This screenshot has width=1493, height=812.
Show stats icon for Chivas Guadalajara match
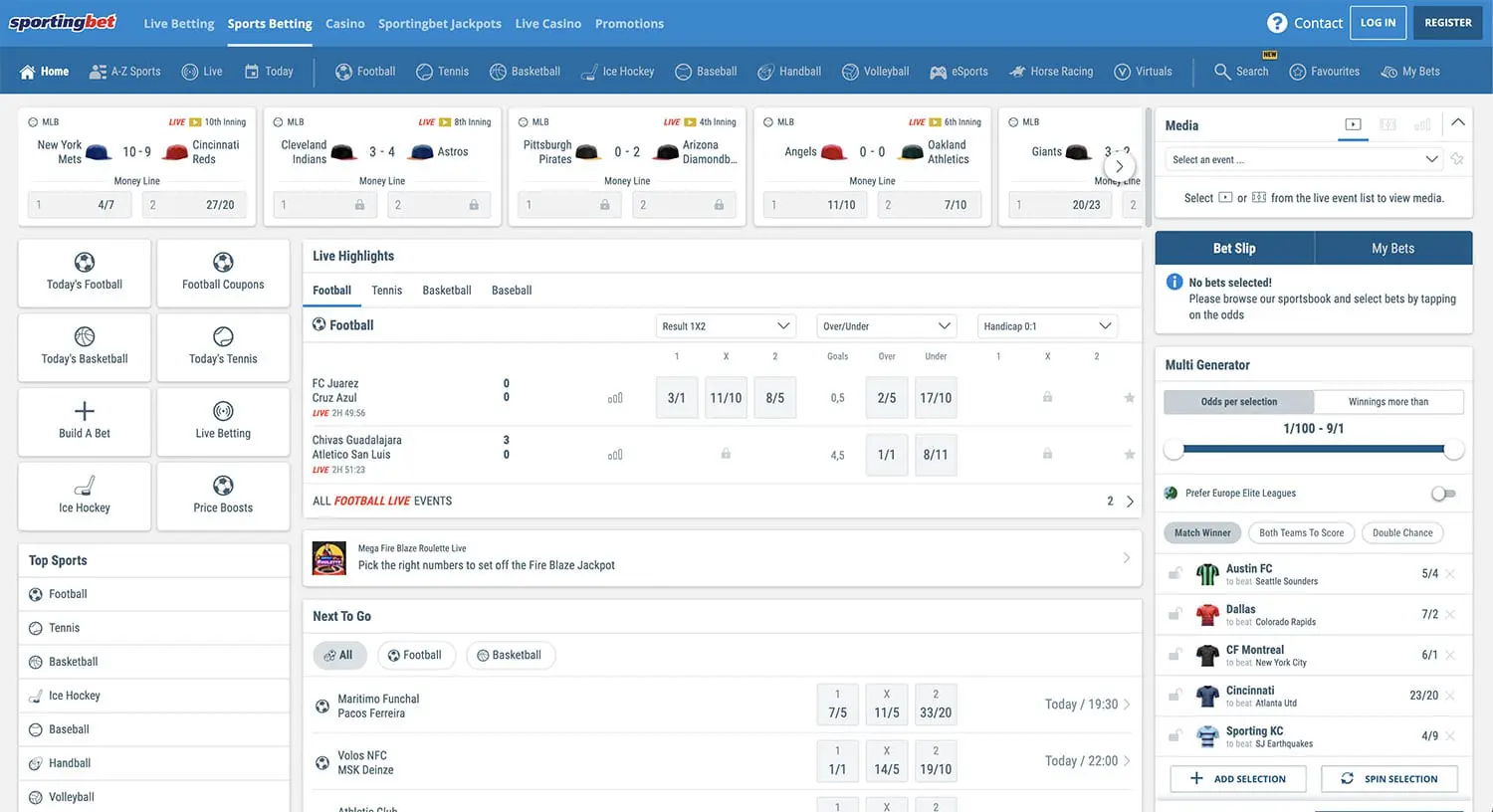point(615,455)
